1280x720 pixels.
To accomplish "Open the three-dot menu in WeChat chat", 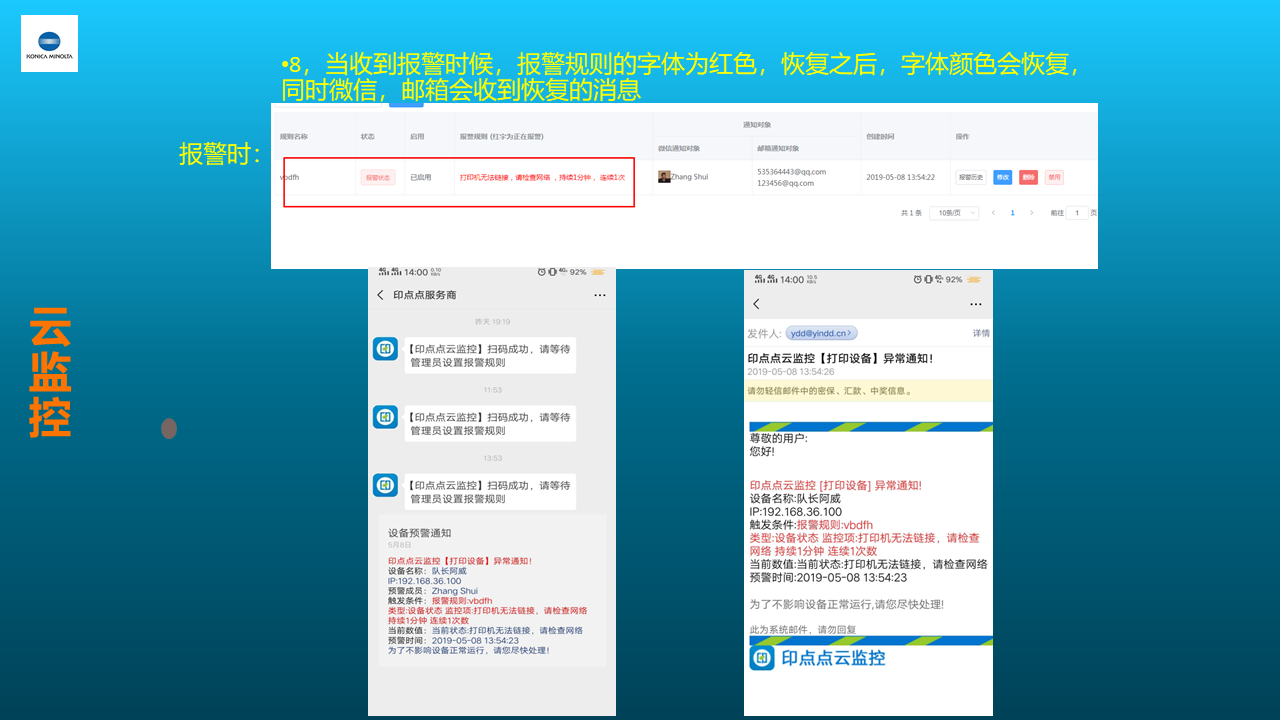I will (x=600, y=295).
